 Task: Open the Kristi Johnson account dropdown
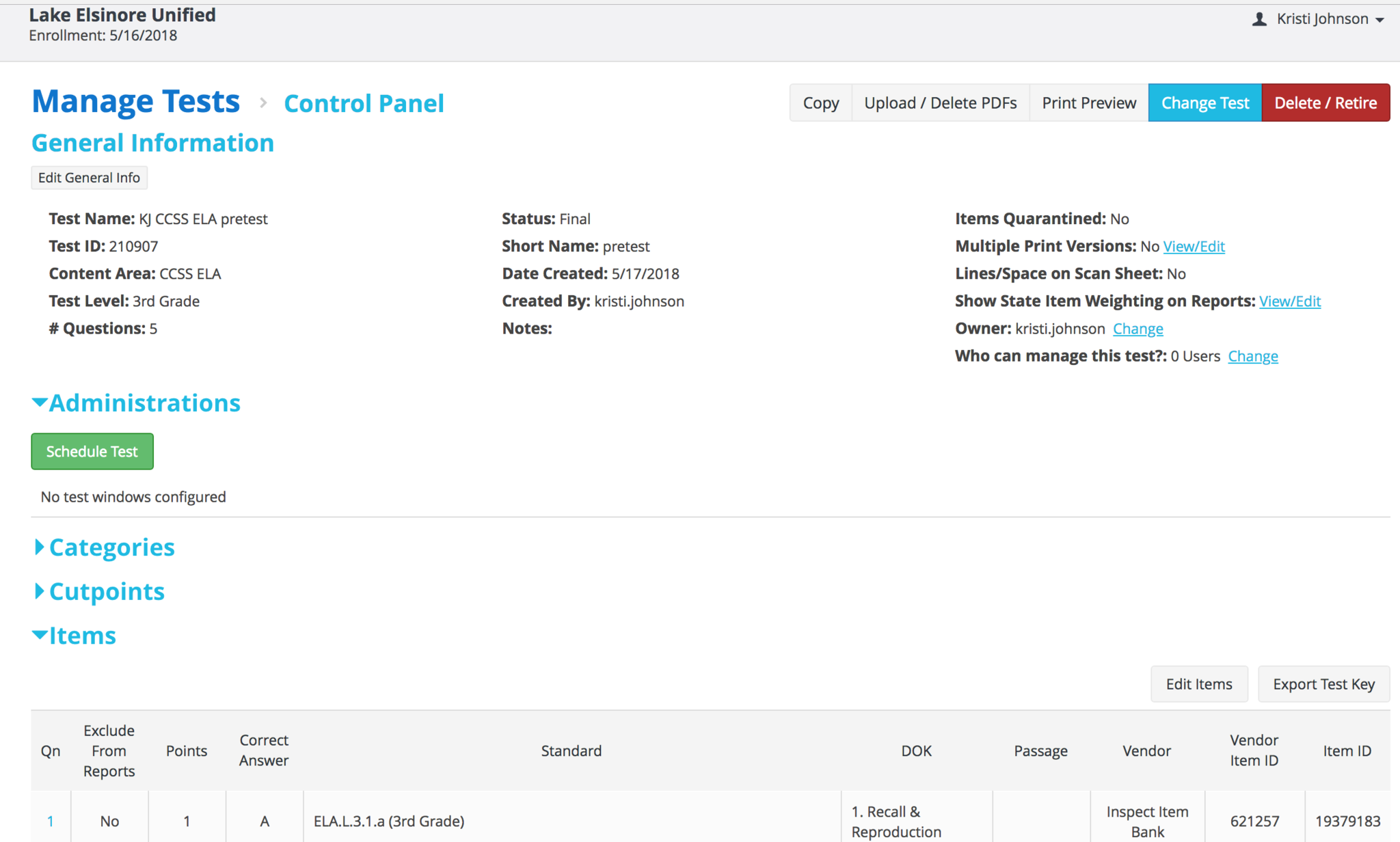click(x=1330, y=19)
